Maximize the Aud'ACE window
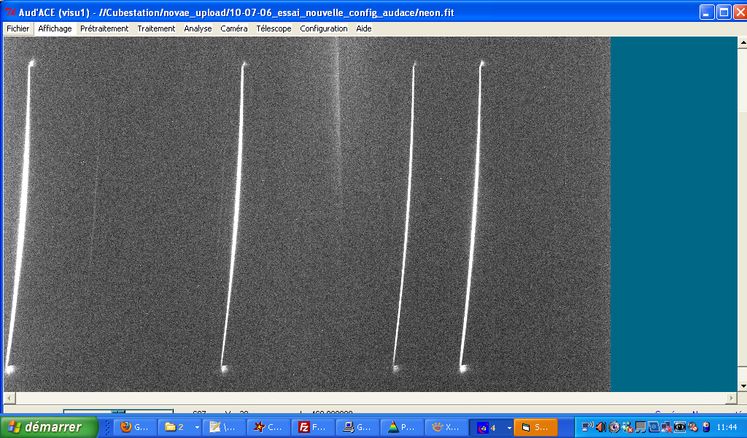This screenshot has height=438, width=747. [x=724, y=12]
